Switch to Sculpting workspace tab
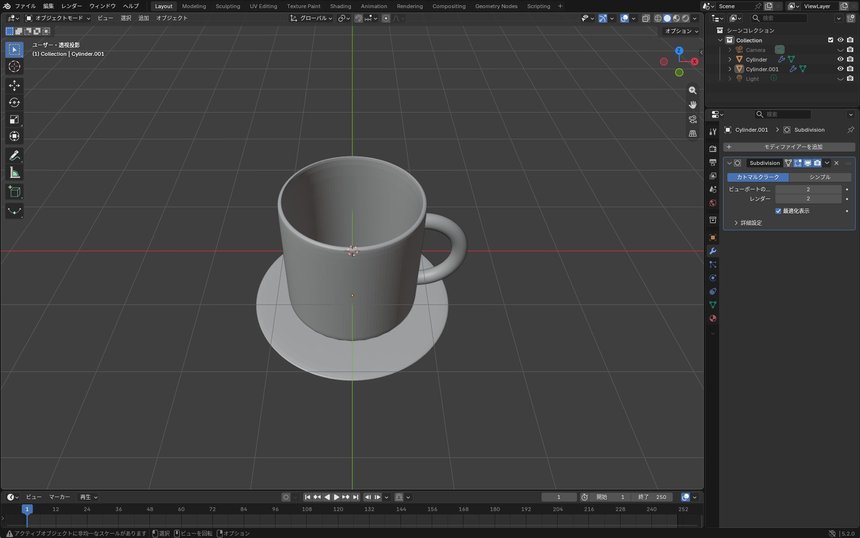This screenshot has height=538, width=860. pyautogui.click(x=228, y=6)
